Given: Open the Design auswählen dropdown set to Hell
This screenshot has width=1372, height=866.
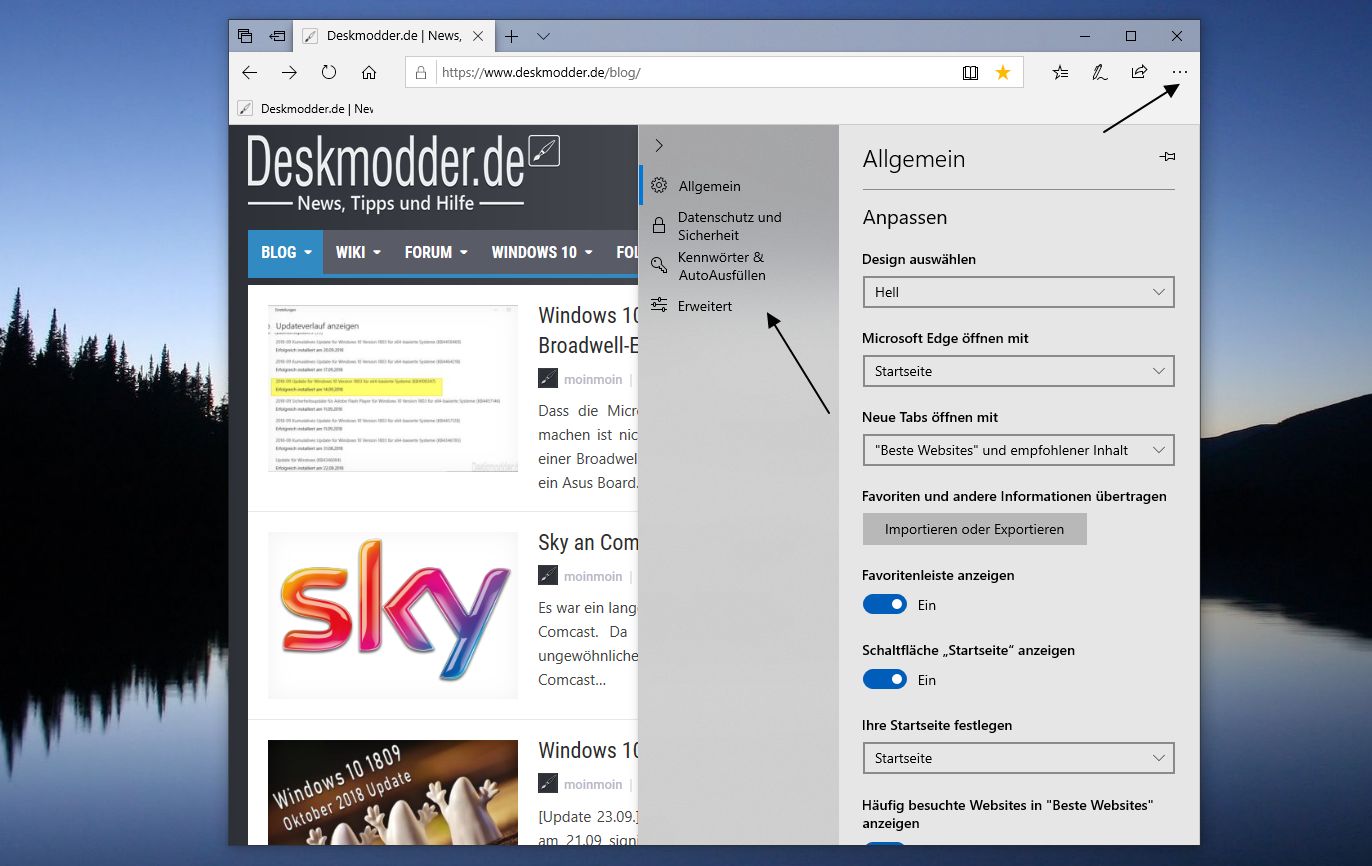Looking at the screenshot, I should [x=1018, y=292].
